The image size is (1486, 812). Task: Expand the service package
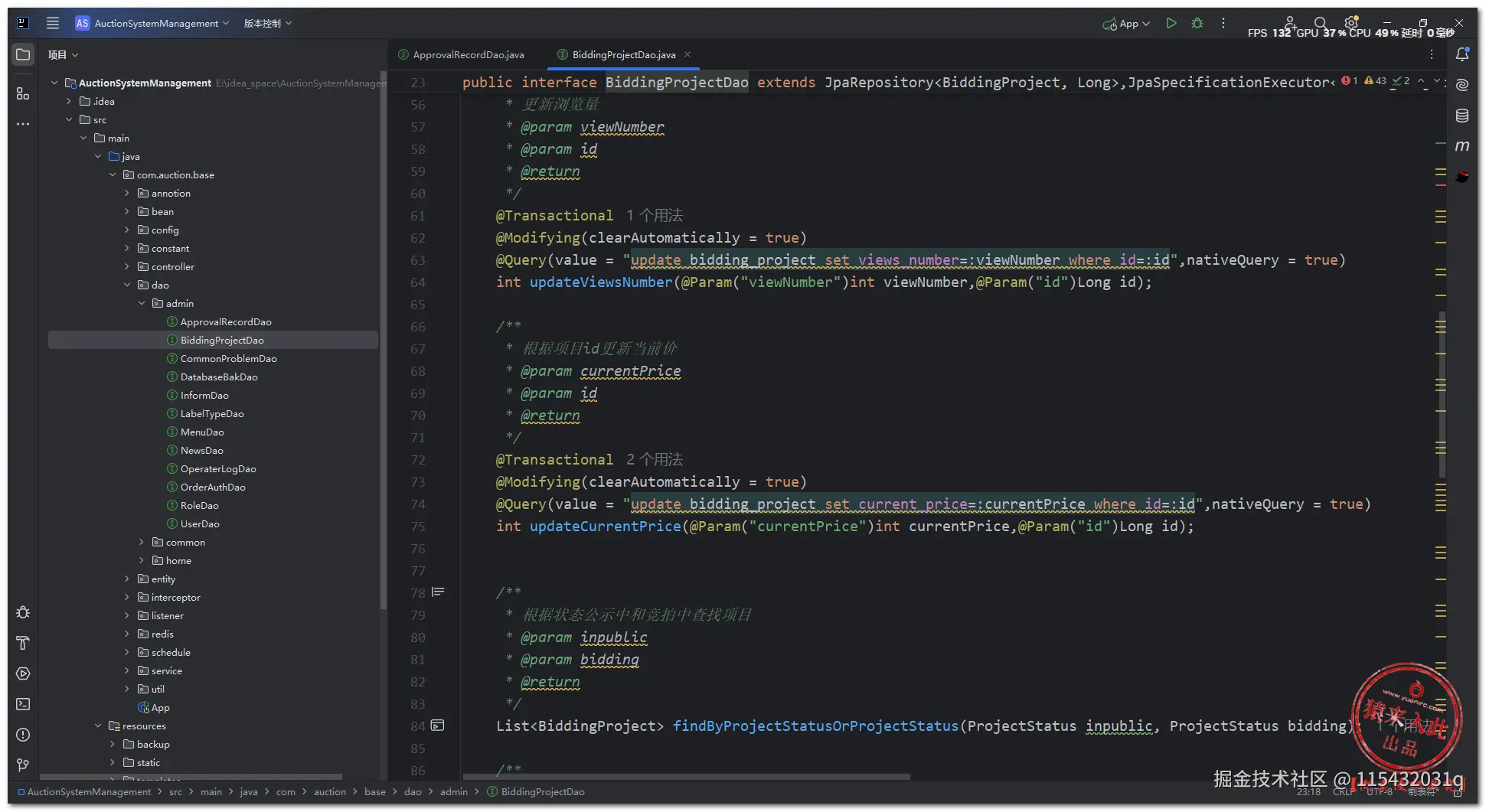(x=127, y=670)
